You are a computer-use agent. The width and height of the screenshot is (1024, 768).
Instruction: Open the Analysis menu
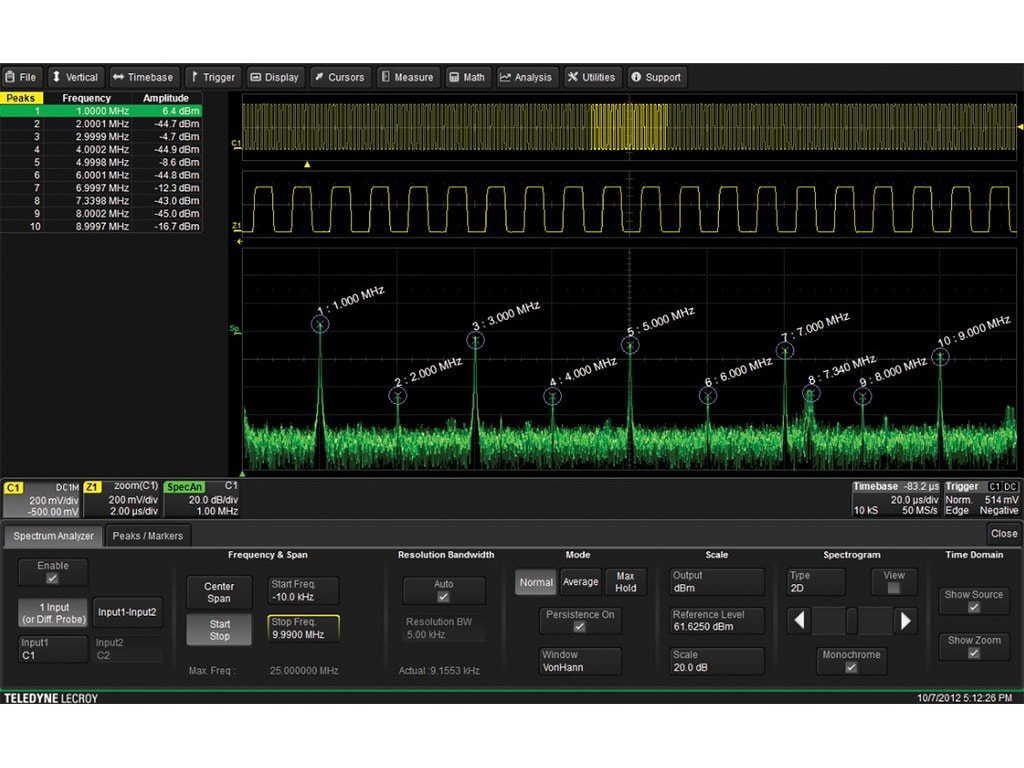pyautogui.click(x=527, y=76)
